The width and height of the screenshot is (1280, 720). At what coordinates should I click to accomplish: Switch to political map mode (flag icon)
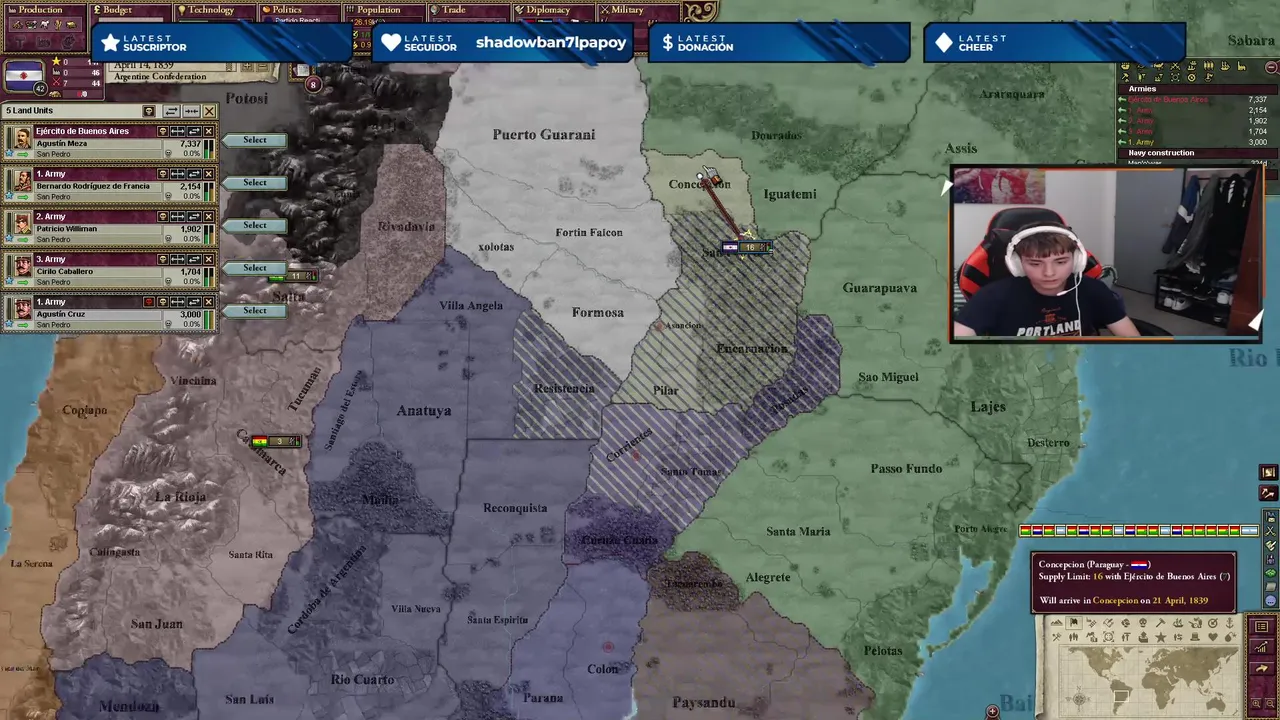[x=1074, y=623]
